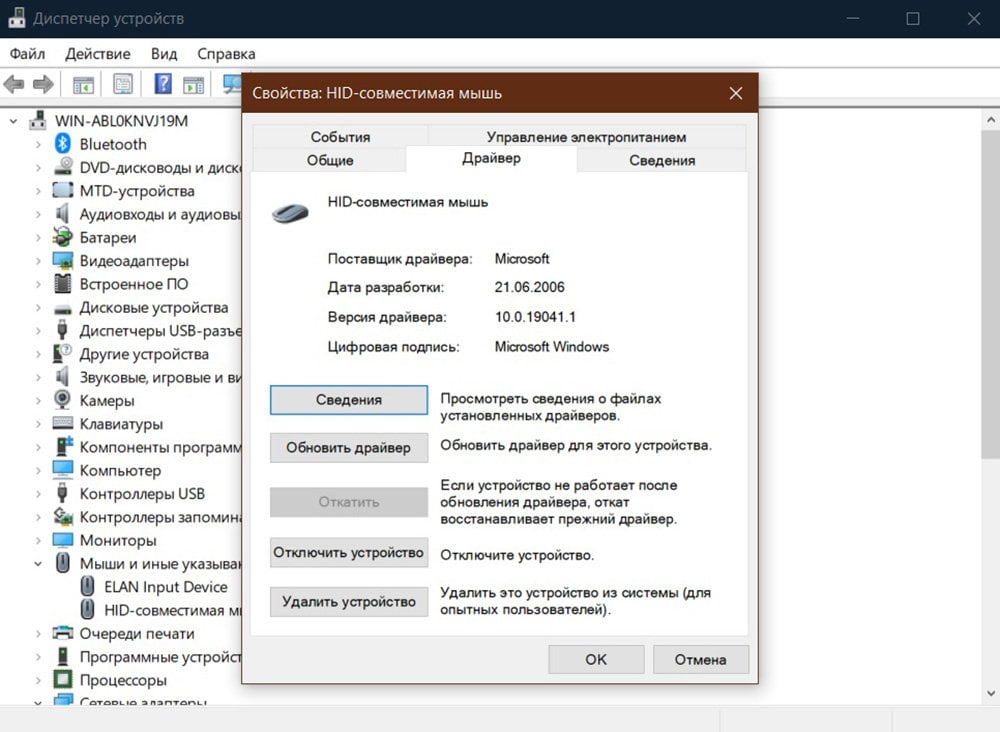Close the HID mouse properties dialog

(x=735, y=93)
